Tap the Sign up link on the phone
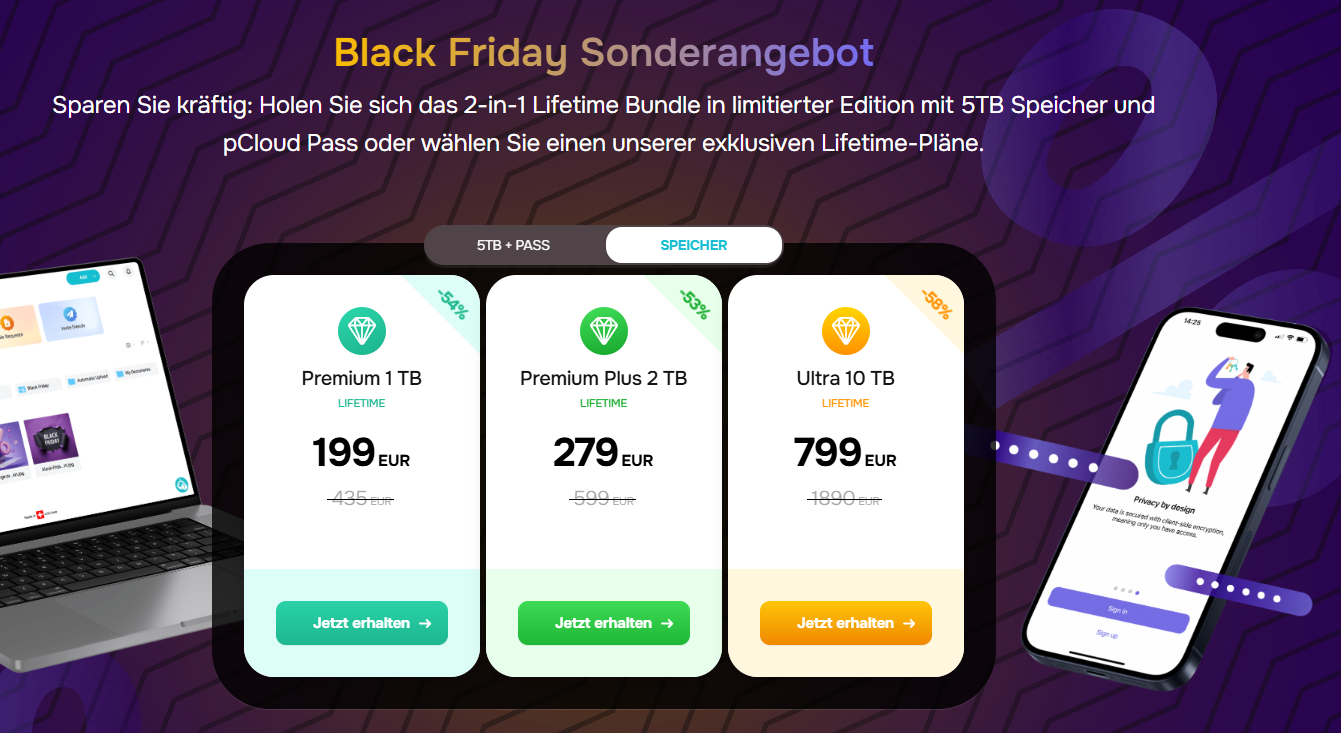 pyautogui.click(x=1107, y=634)
